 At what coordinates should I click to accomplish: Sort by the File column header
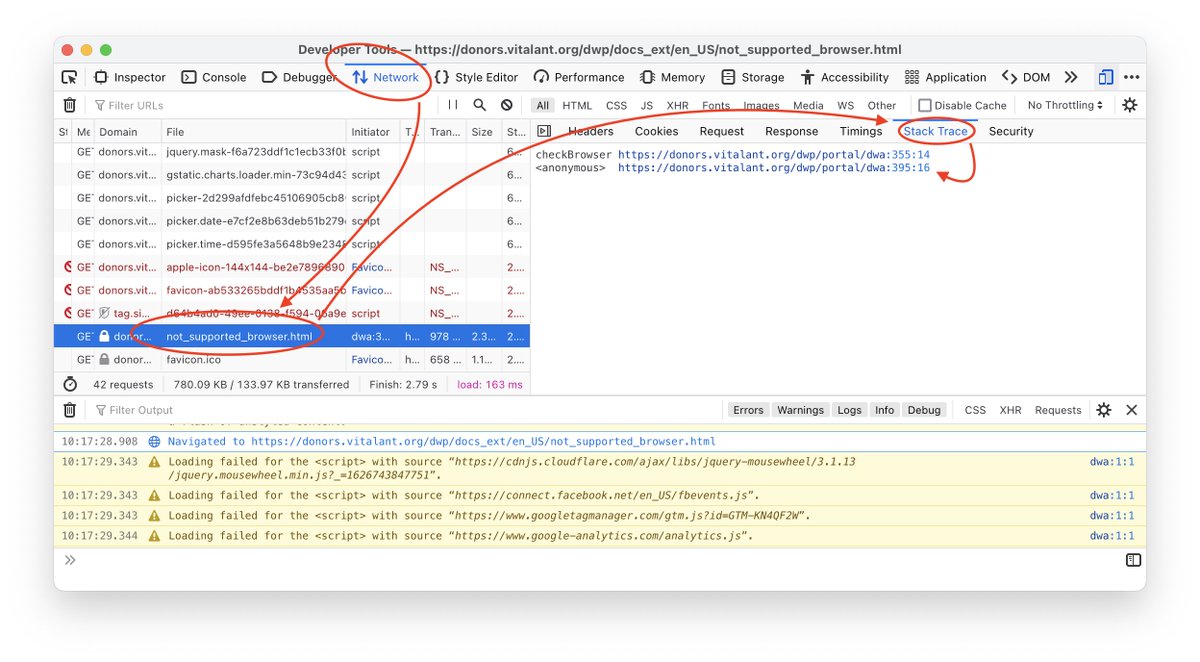click(x=254, y=132)
